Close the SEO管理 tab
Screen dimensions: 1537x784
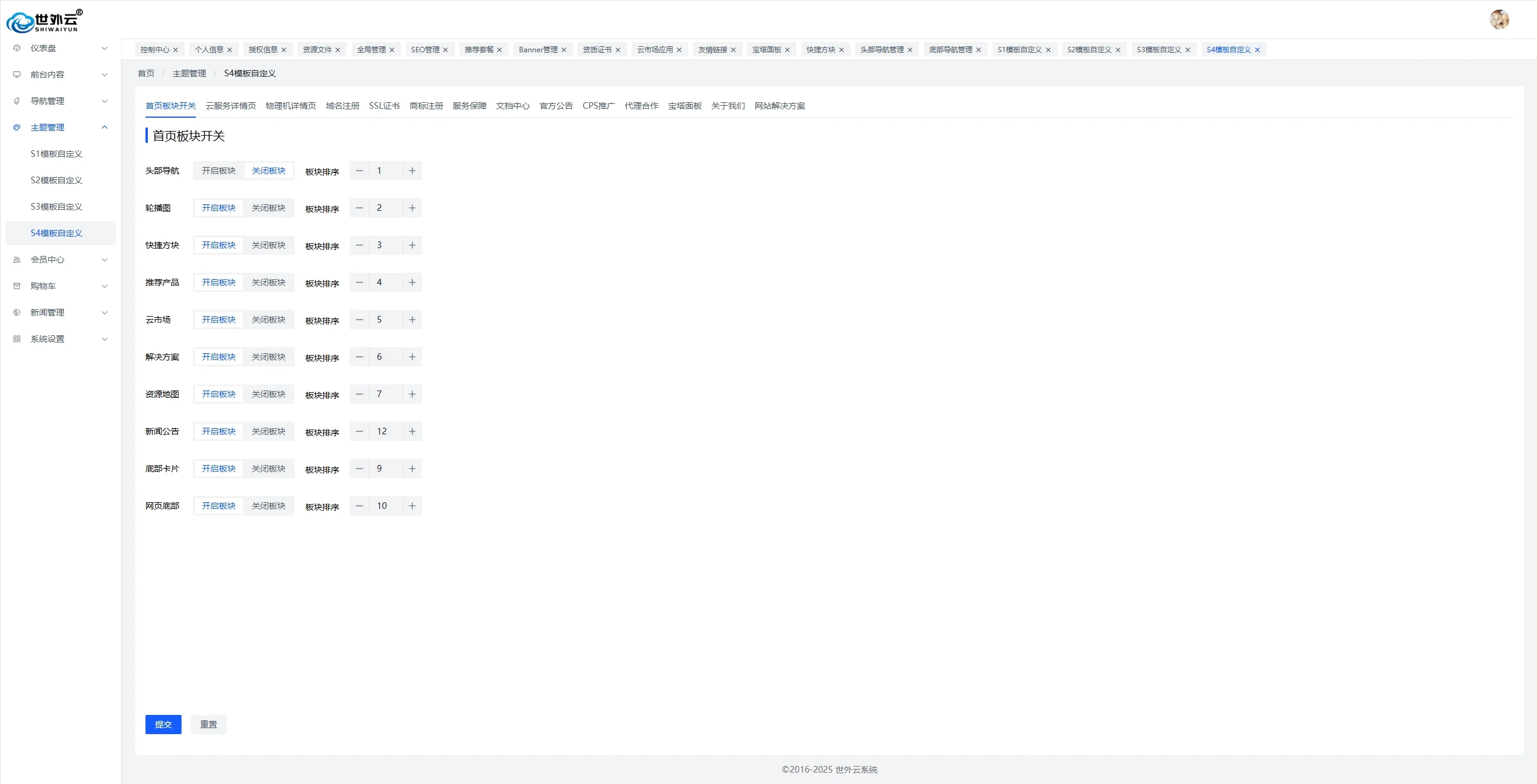[445, 50]
